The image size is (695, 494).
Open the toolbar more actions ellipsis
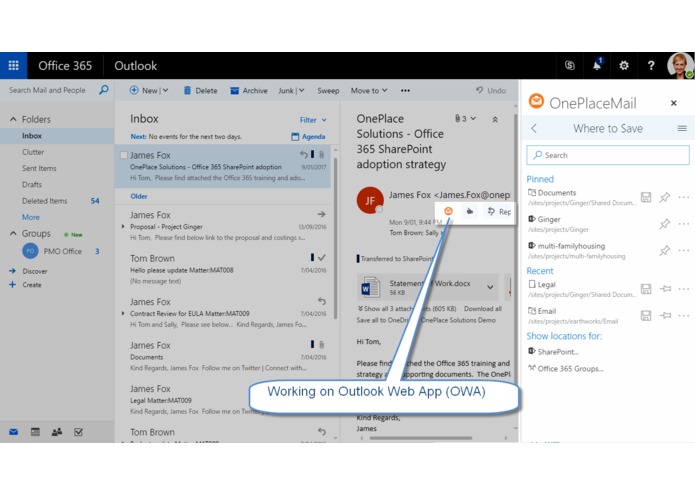click(x=405, y=90)
